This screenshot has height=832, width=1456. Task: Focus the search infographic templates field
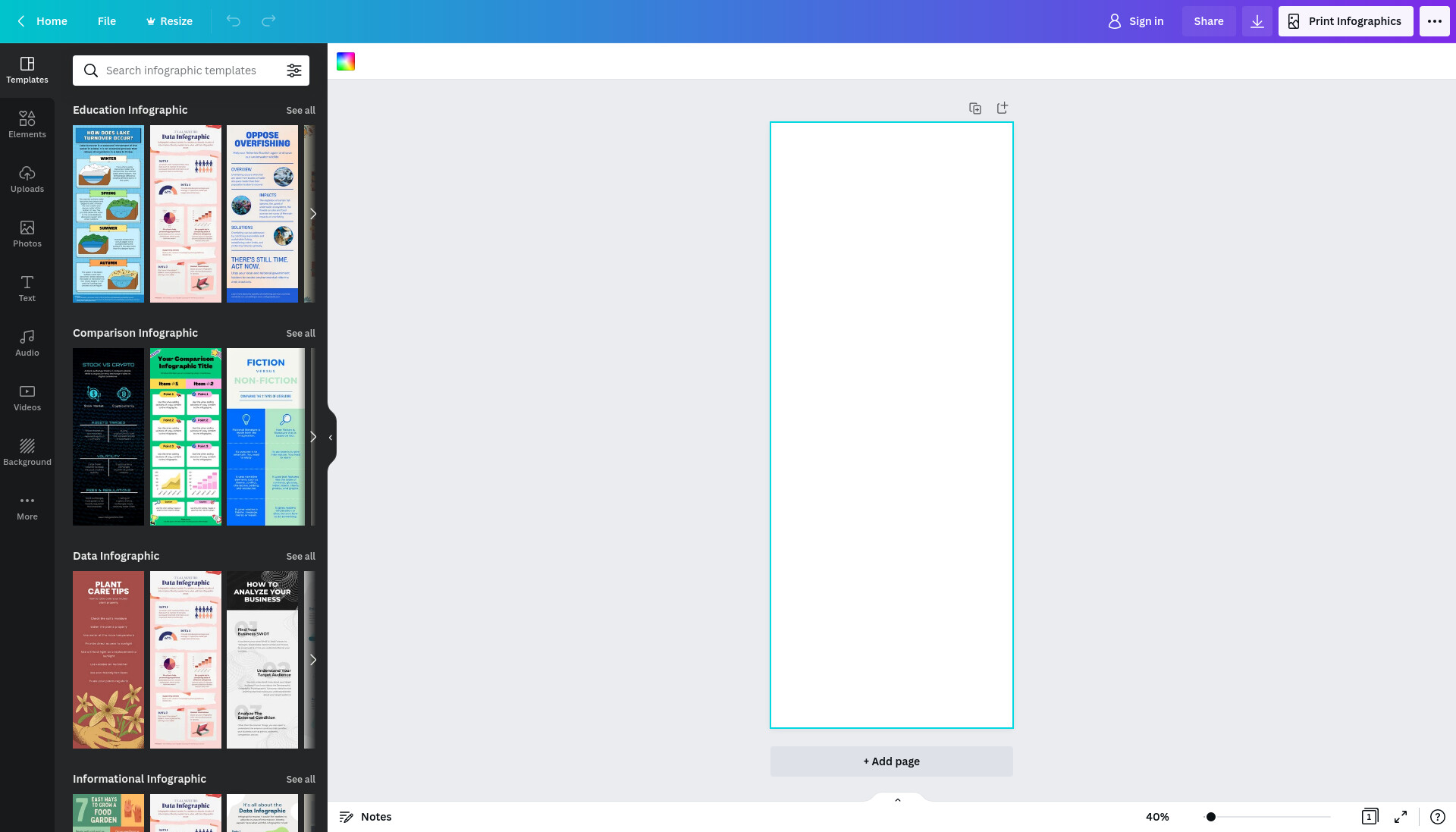click(x=191, y=71)
